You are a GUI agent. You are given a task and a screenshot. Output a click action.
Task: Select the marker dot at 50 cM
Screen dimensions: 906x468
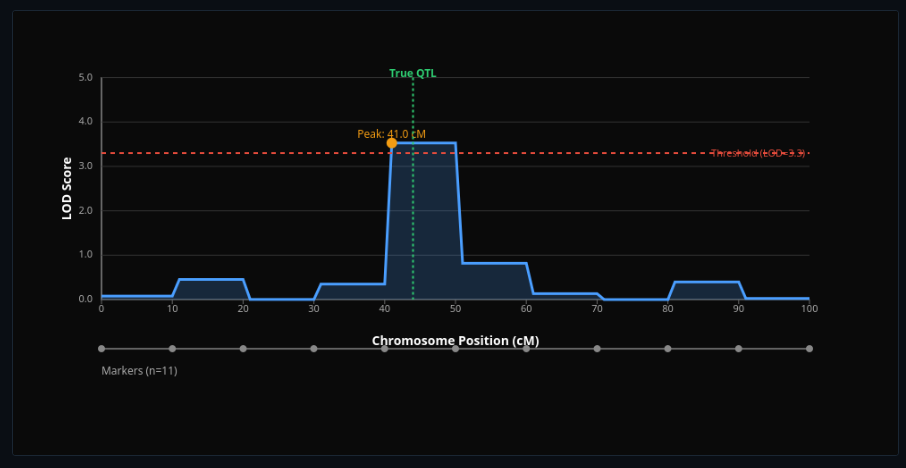click(x=455, y=348)
